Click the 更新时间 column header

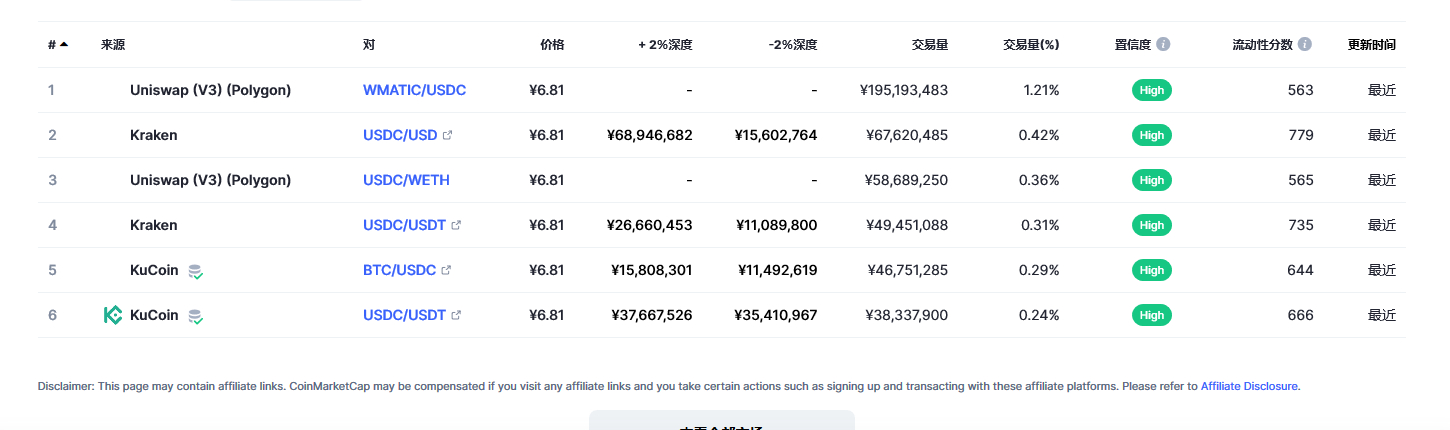(x=1372, y=45)
